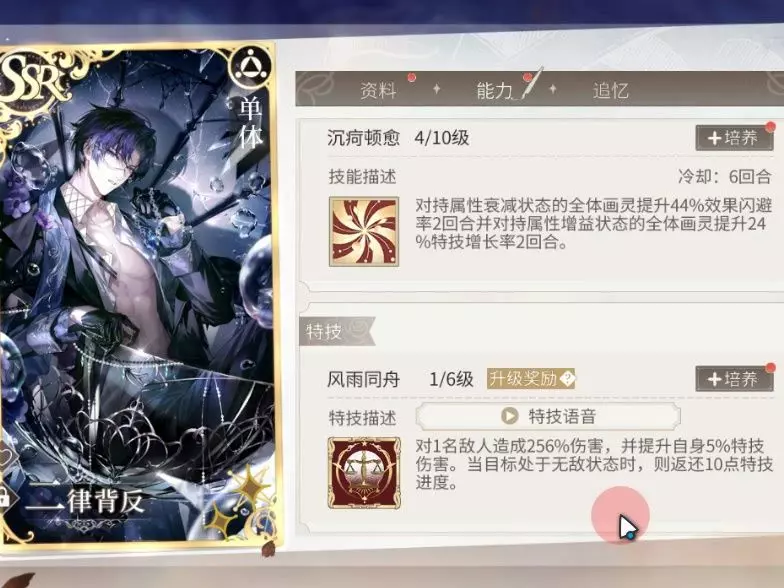Click the SSR rarity badge
This screenshot has height=588, width=784.
(x=30, y=80)
